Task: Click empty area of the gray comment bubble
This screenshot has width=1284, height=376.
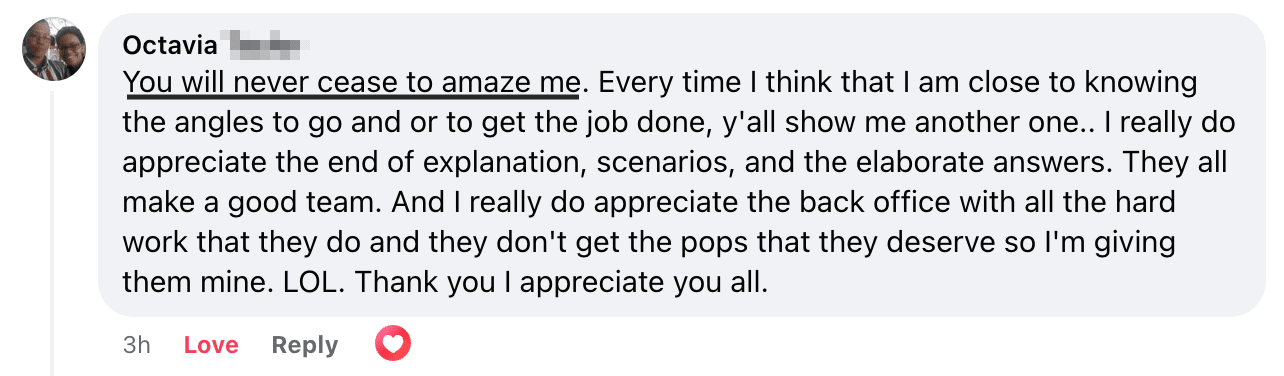Action: coord(1000,285)
